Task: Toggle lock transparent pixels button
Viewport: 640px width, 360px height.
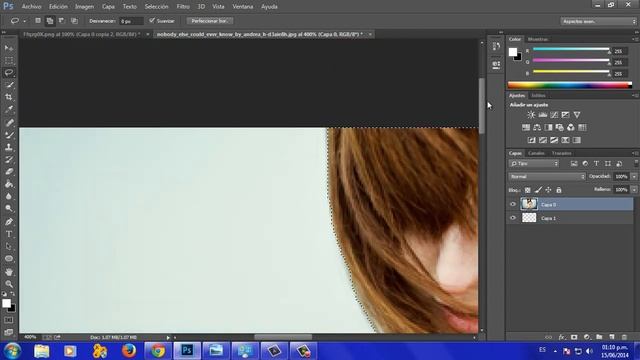Action: [x=528, y=190]
